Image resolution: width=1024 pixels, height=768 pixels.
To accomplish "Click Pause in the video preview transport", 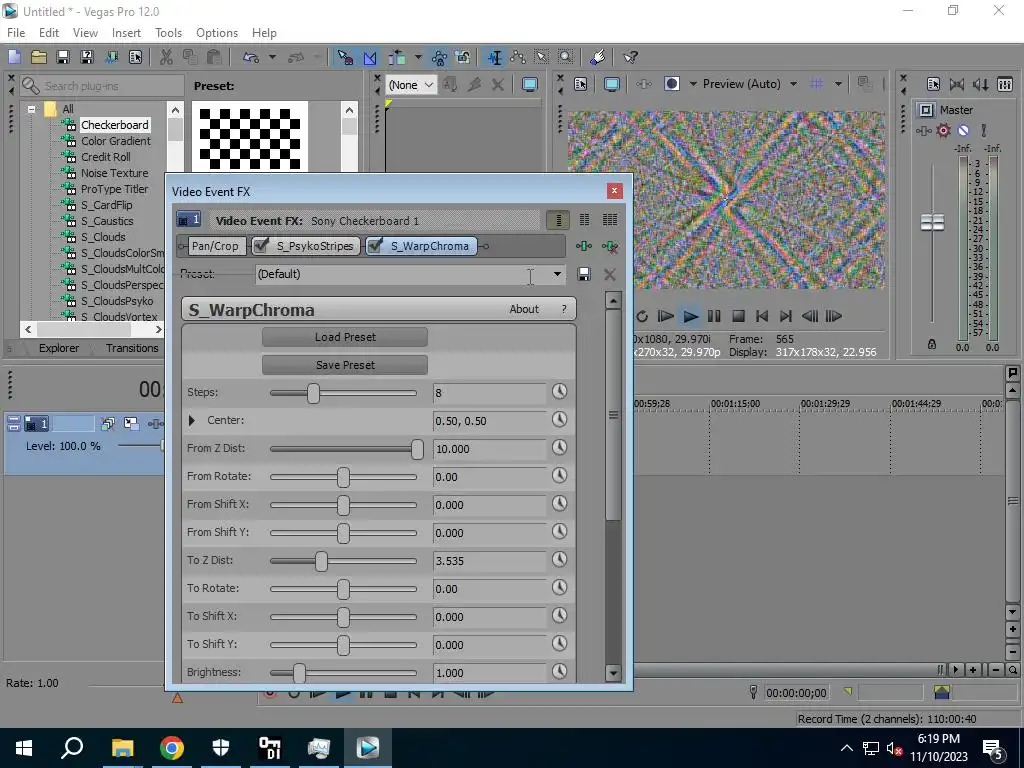I will coord(714,317).
